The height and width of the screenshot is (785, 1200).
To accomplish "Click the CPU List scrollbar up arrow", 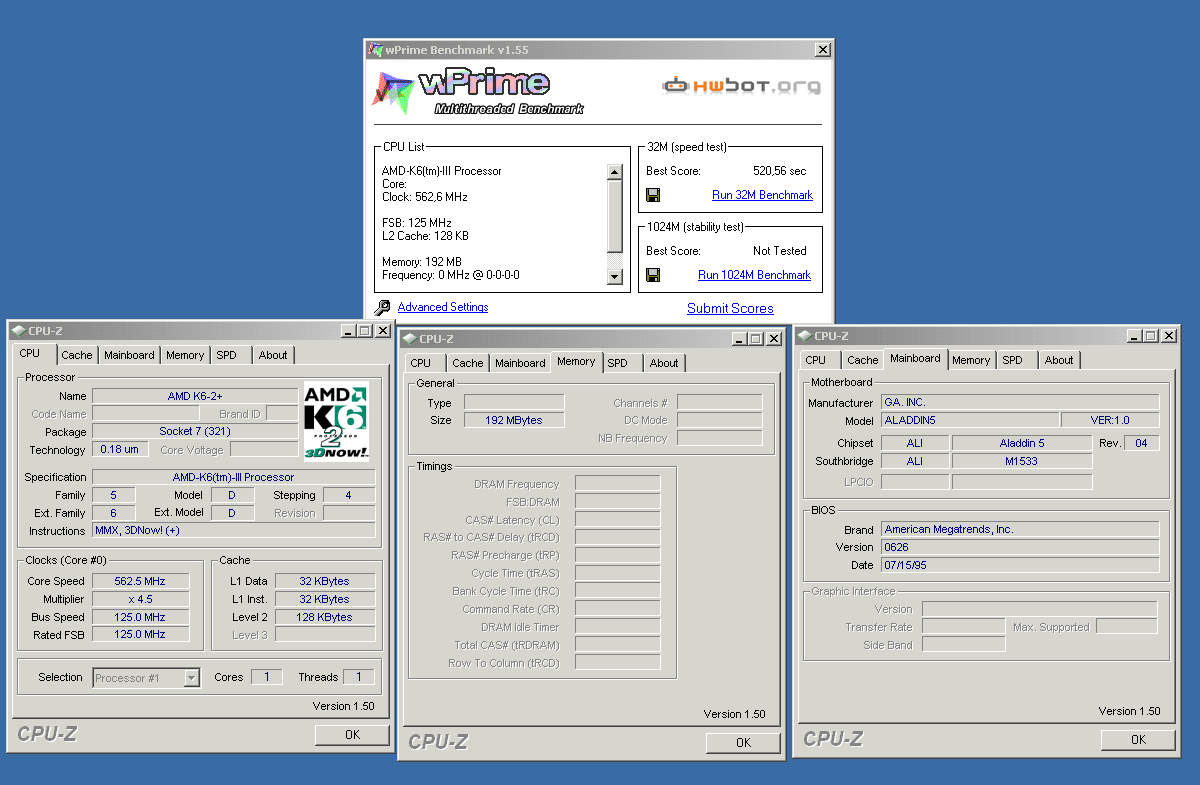I will (615, 172).
